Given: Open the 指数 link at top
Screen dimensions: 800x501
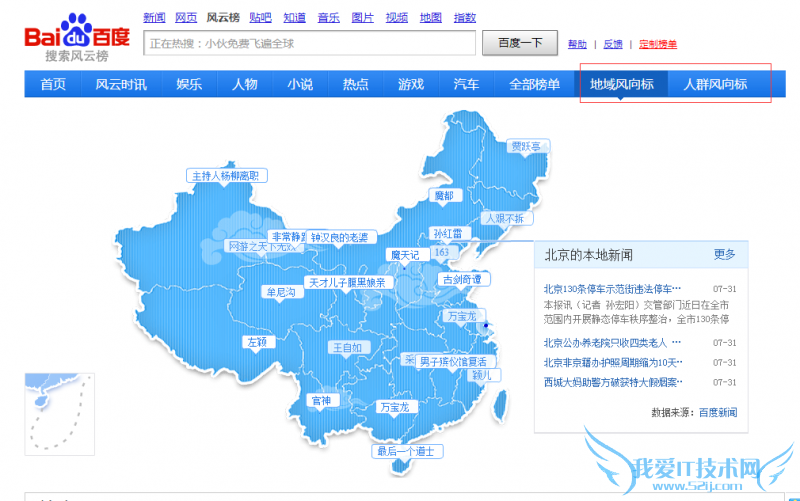Looking at the screenshot, I should click(465, 18).
